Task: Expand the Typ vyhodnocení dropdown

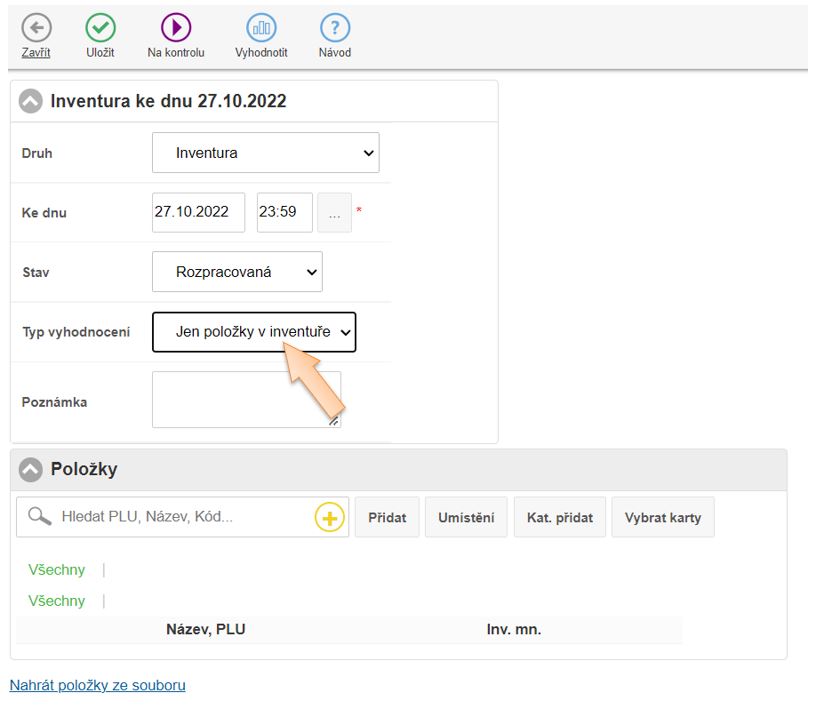Action: tap(254, 332)
